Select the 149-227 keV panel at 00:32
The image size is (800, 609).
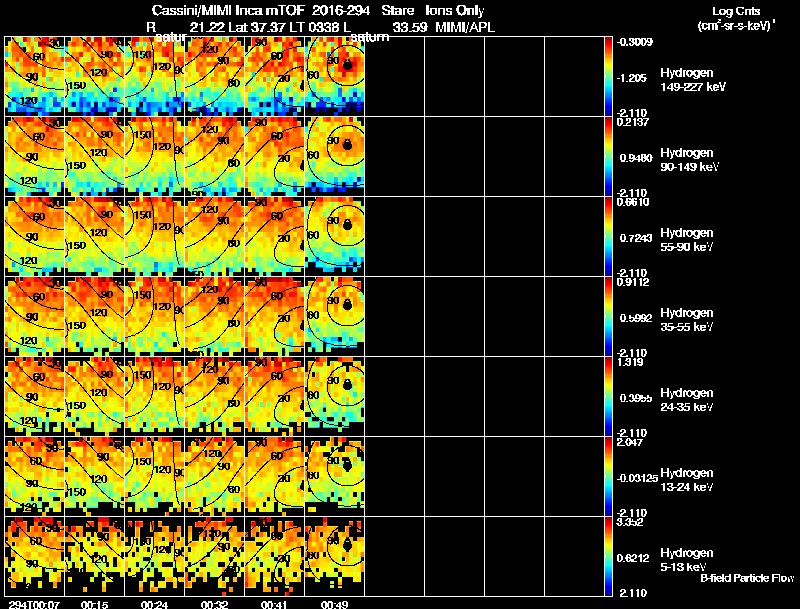pyautogui.click(x=214, y=76)
